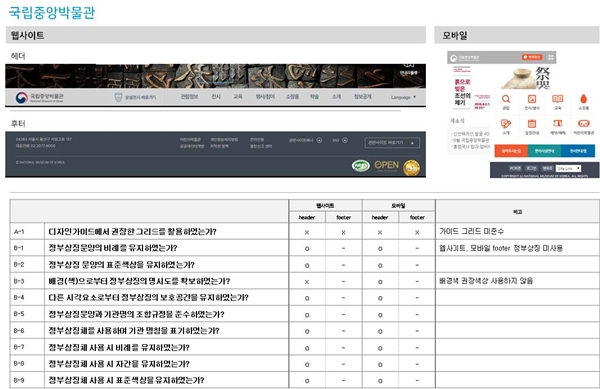Click the mobile header museum logo
The image size is (600, 389).
coord(465,58)
